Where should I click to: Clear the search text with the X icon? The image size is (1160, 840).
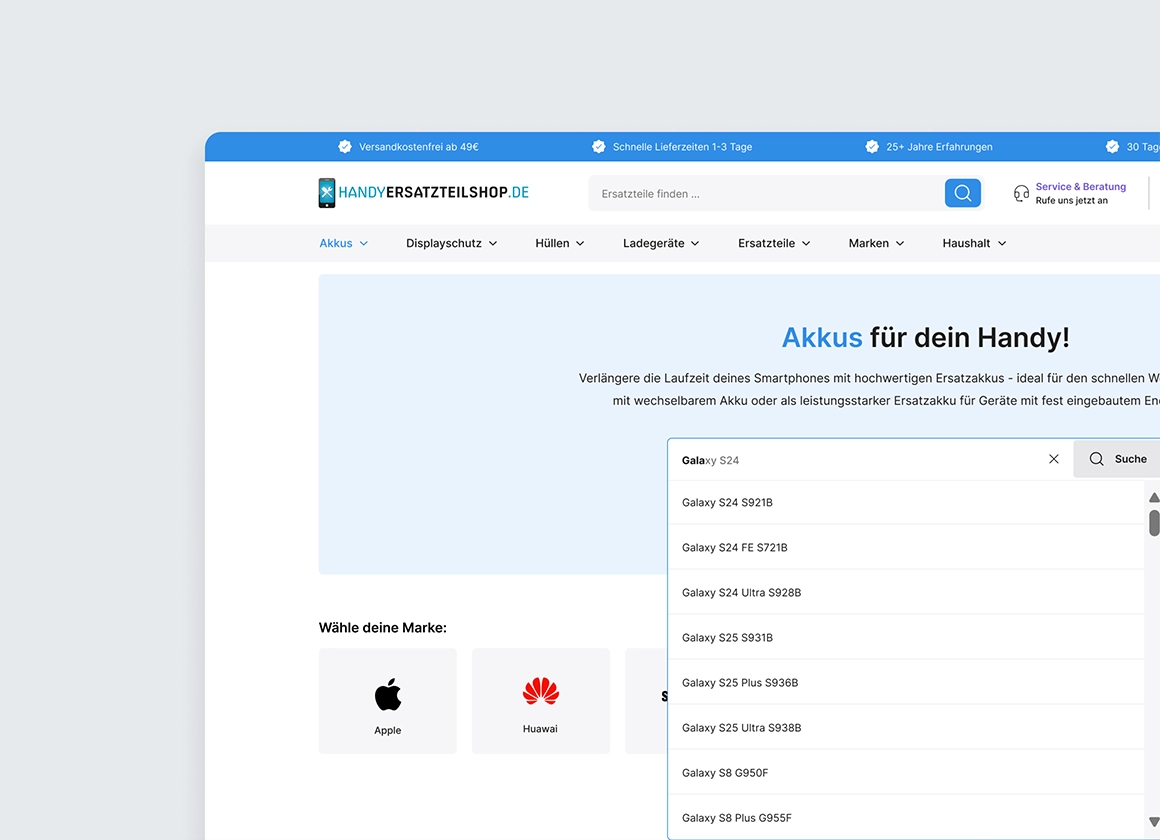pos(1053,459)
